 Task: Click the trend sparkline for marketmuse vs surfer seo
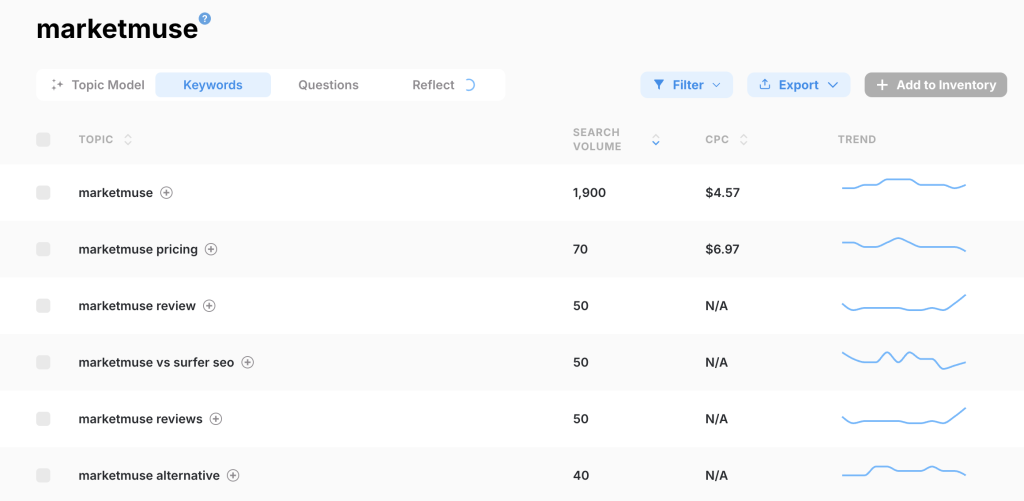pyautogui.click(x=904, y=361)
